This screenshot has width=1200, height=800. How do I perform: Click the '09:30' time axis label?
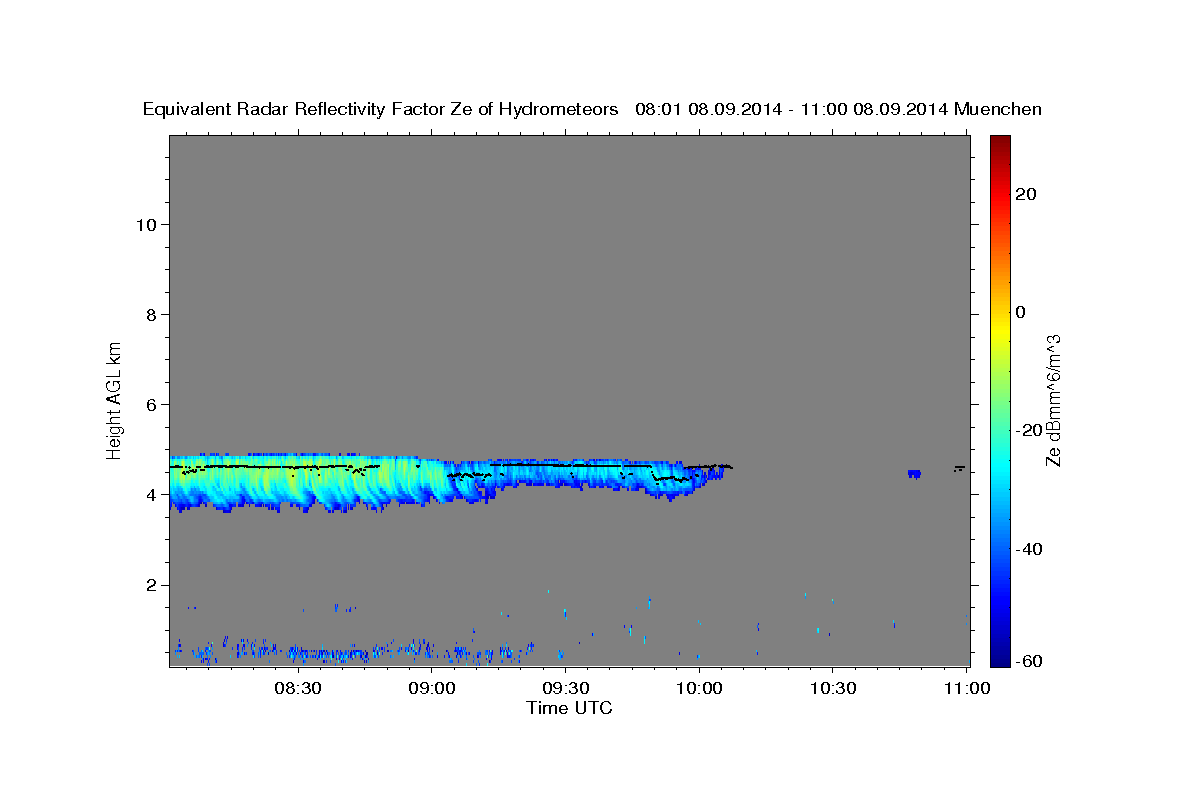point(565,688)
